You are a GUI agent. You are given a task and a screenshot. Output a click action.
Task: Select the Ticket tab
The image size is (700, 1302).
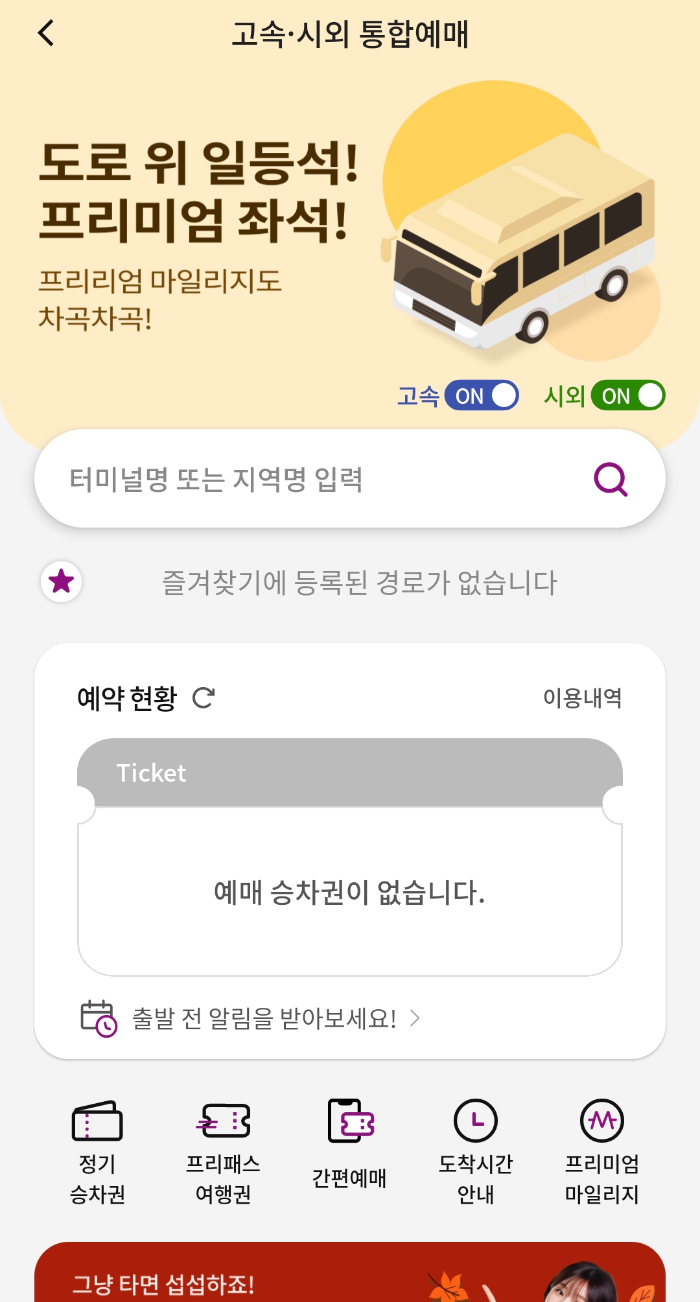click(x=152, y=772)
